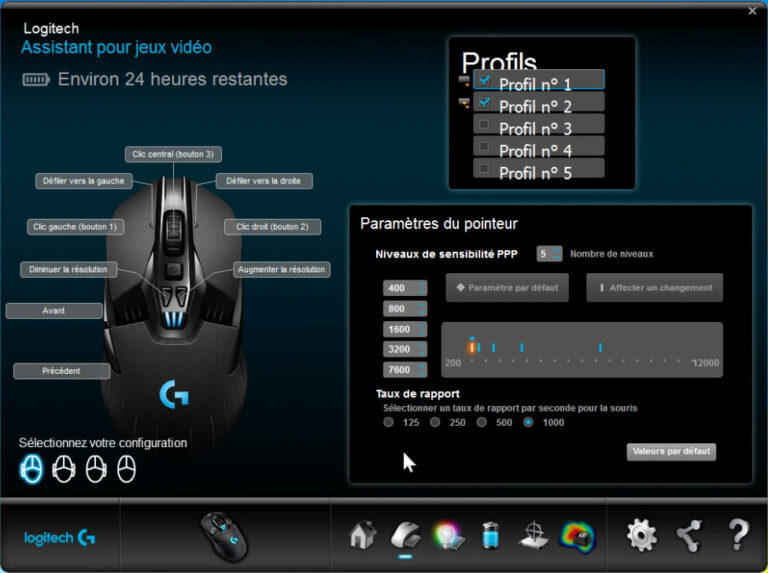Open the lighting settings color bulb icon

click(x=448, y=535)
